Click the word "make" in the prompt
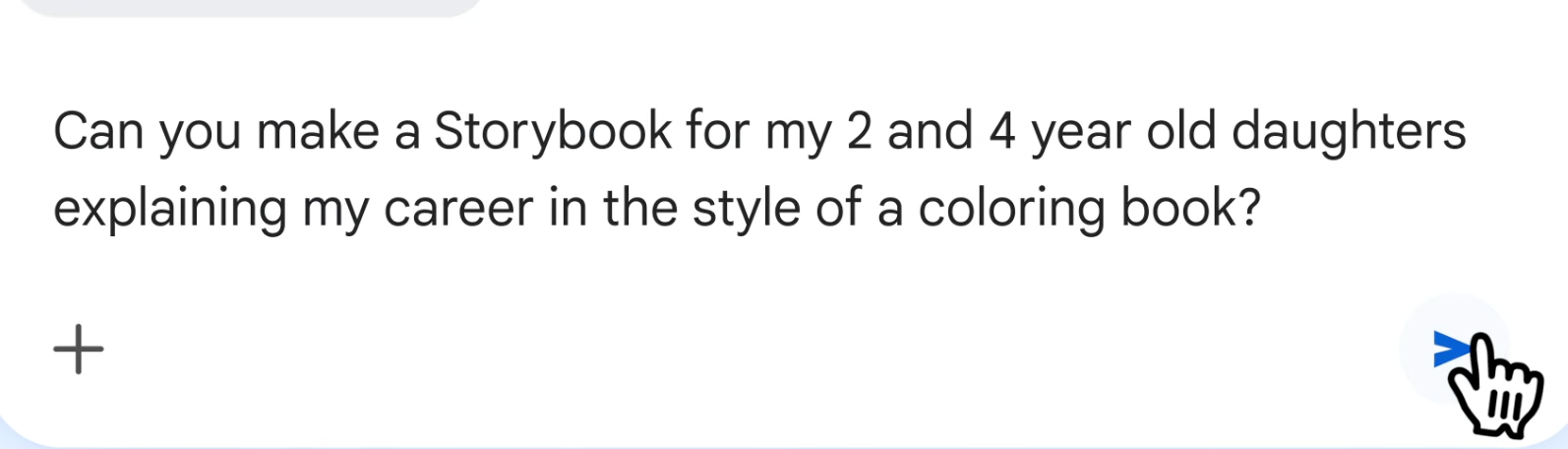This screenshot has height=449, width=1568. click(318, 132)
